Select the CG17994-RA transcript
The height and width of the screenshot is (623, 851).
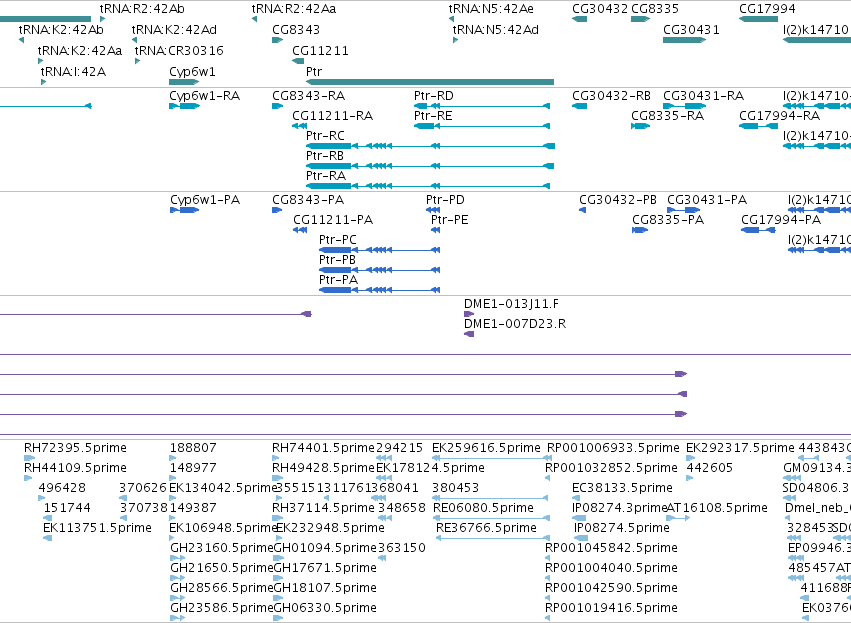[x=758, y=126]
